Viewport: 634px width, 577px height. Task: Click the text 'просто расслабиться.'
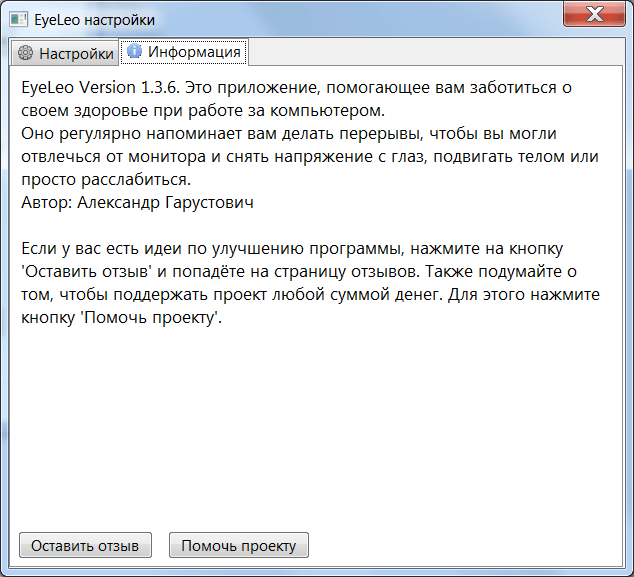pyautogui.click(x=106, y=180)
